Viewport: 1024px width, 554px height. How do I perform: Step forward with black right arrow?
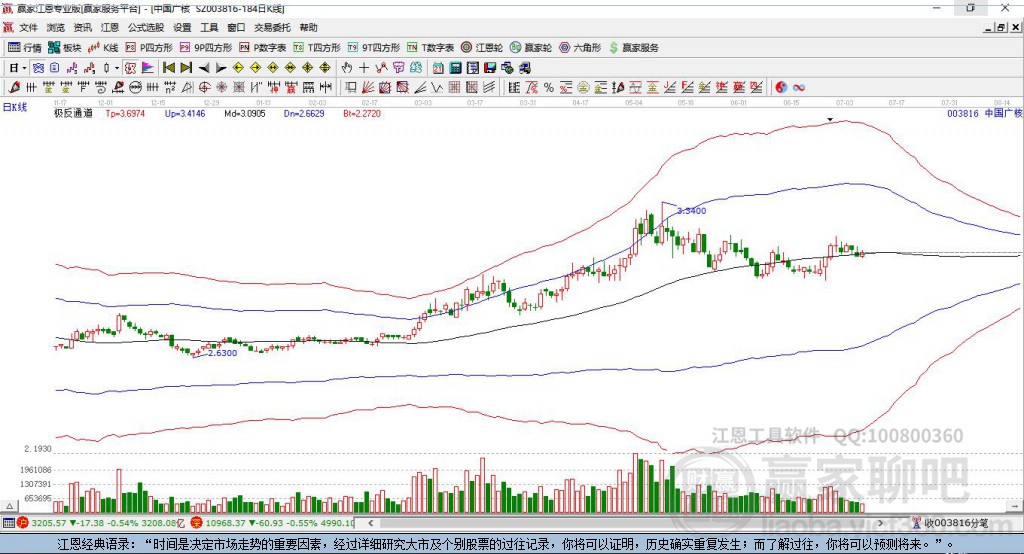[221, 68]
